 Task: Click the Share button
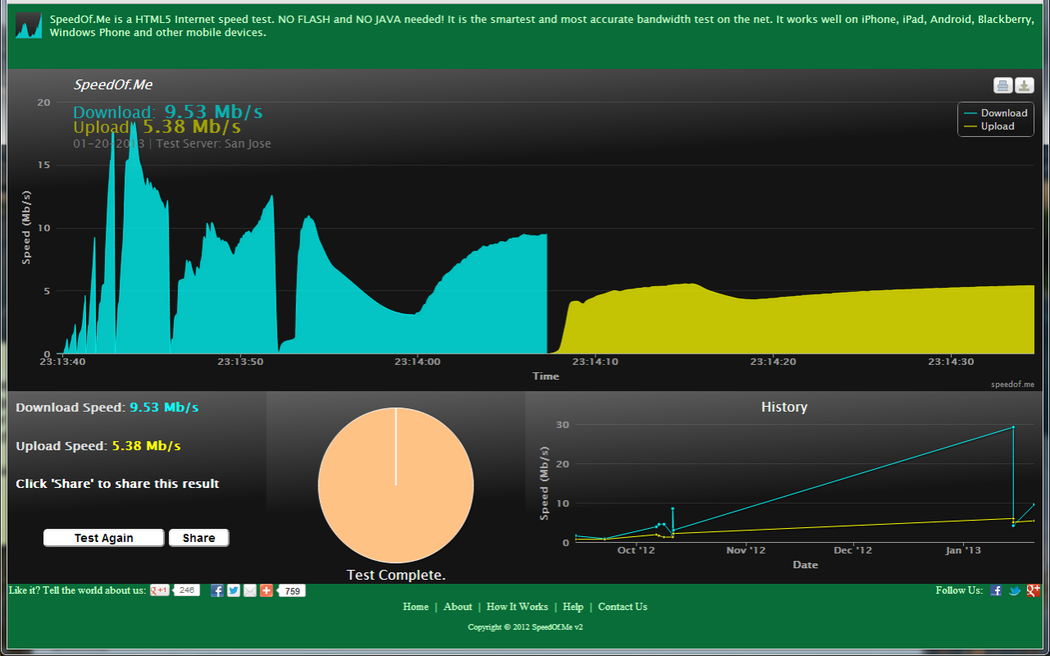point(199,538)
